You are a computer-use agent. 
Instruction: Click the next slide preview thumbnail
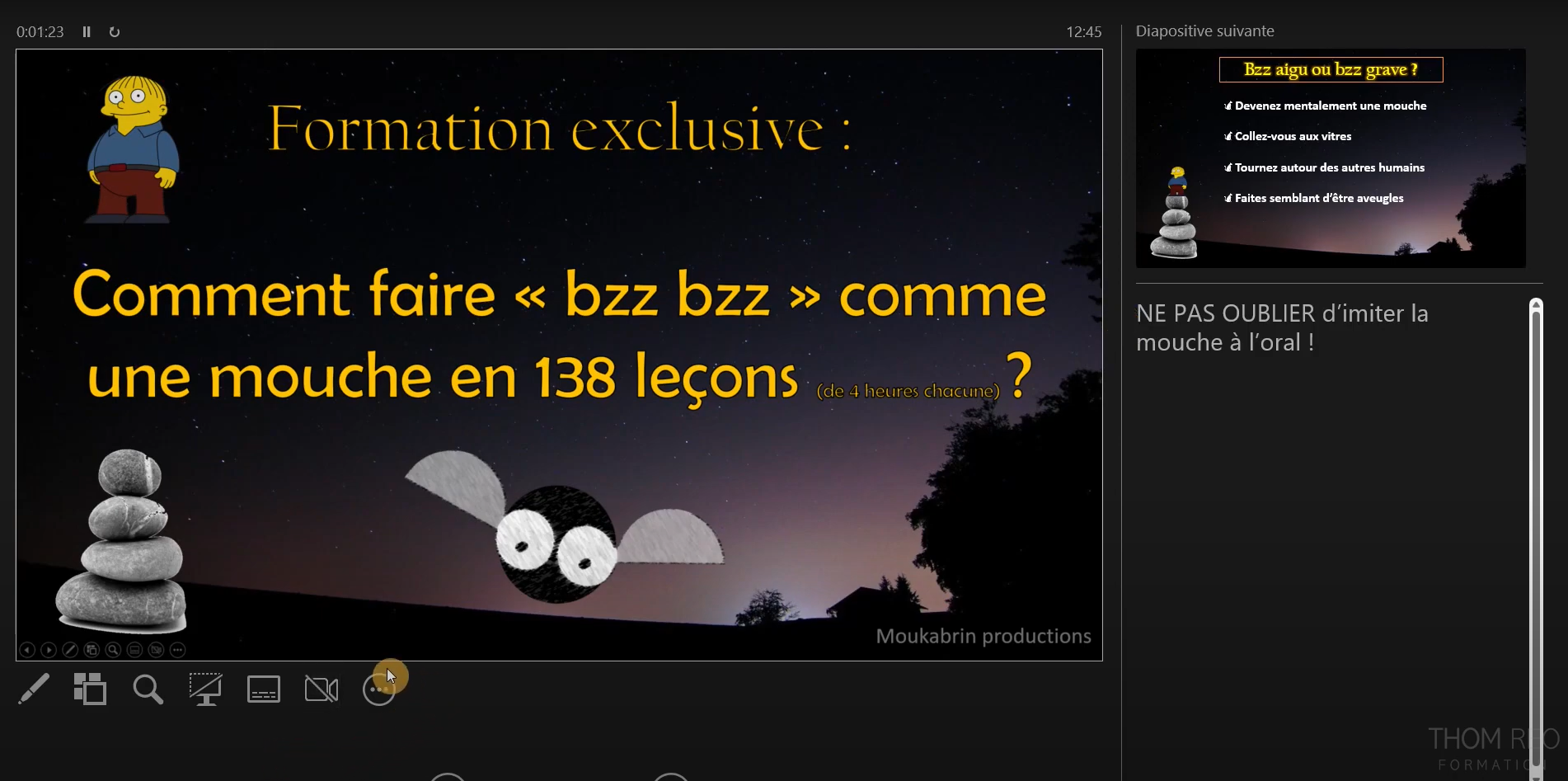click(x=1331, y=158)
